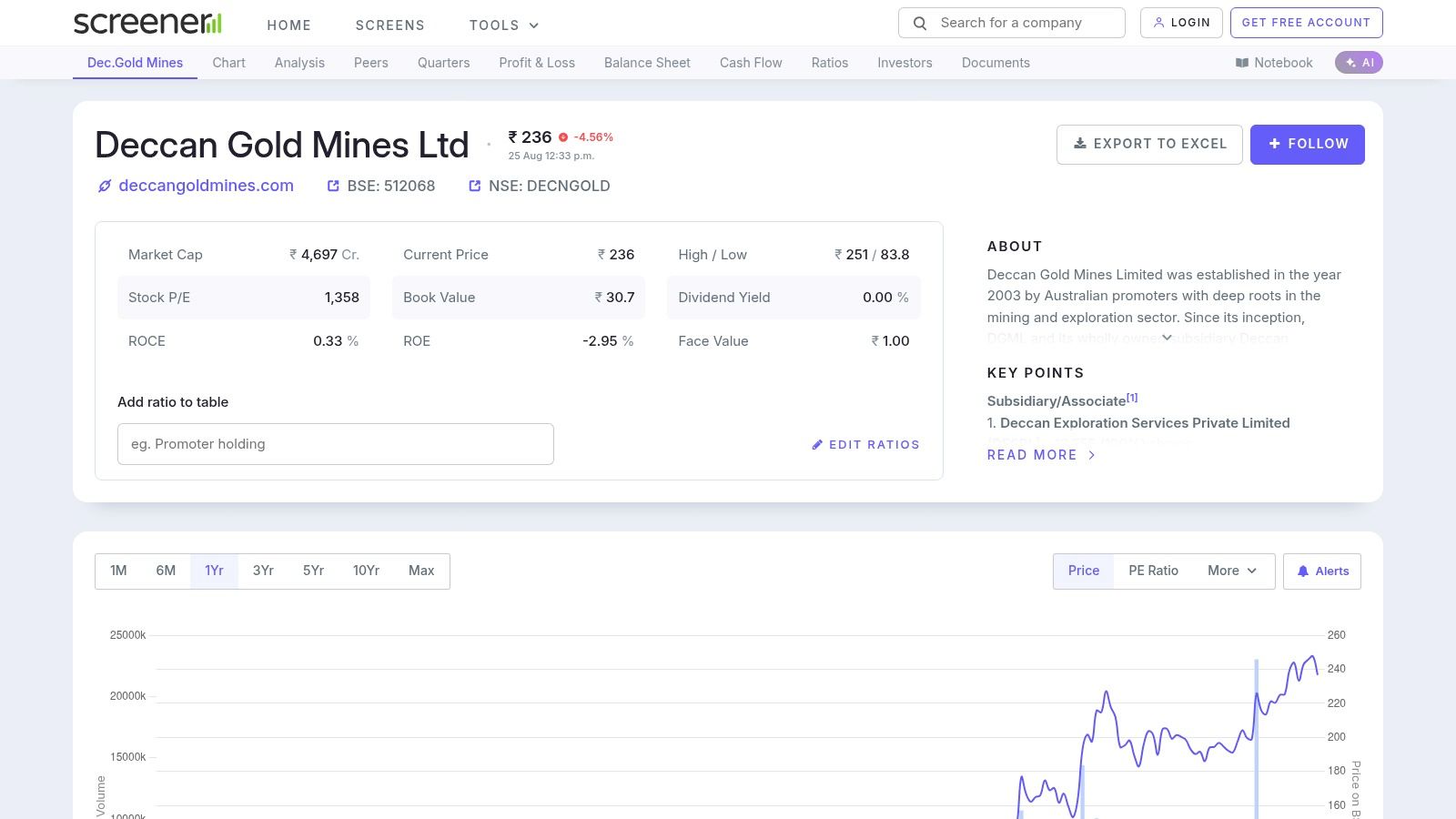Click the bell icon in Alerts
The height and width of the screenshot is (819, 1456).
[x=1303, y=571]
